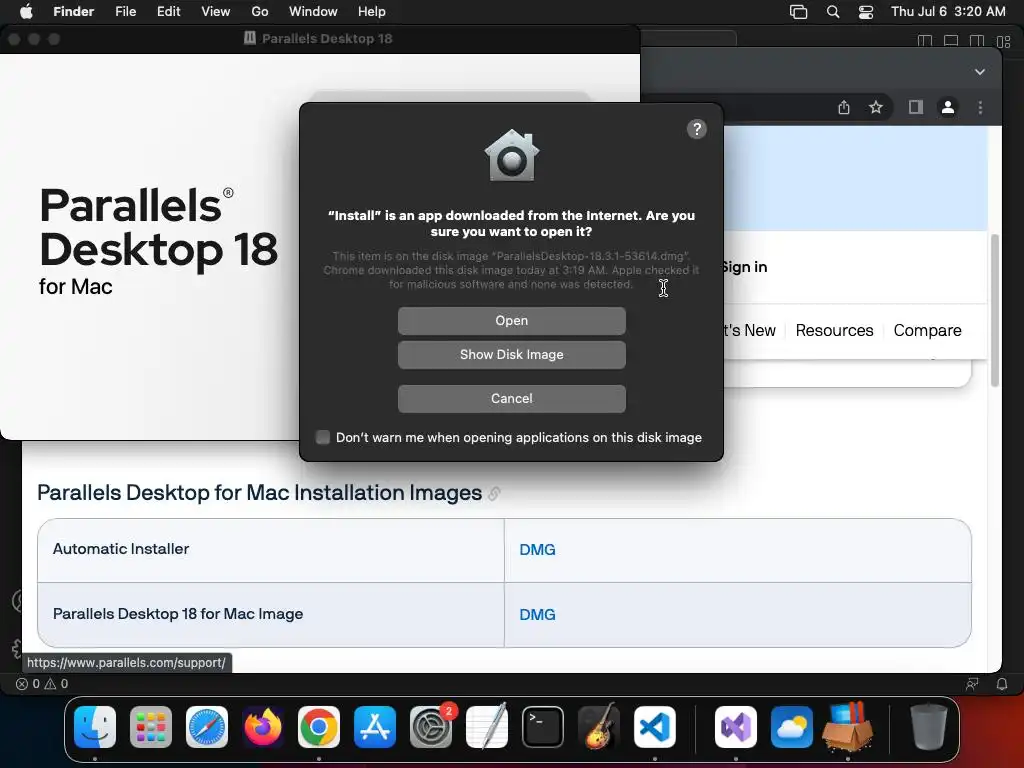Image resolution: width=1024 pixels, height=768 pixels.
Task: Click the VS Code feedback icon in the status bar
Action: click(x=972, y=684)
